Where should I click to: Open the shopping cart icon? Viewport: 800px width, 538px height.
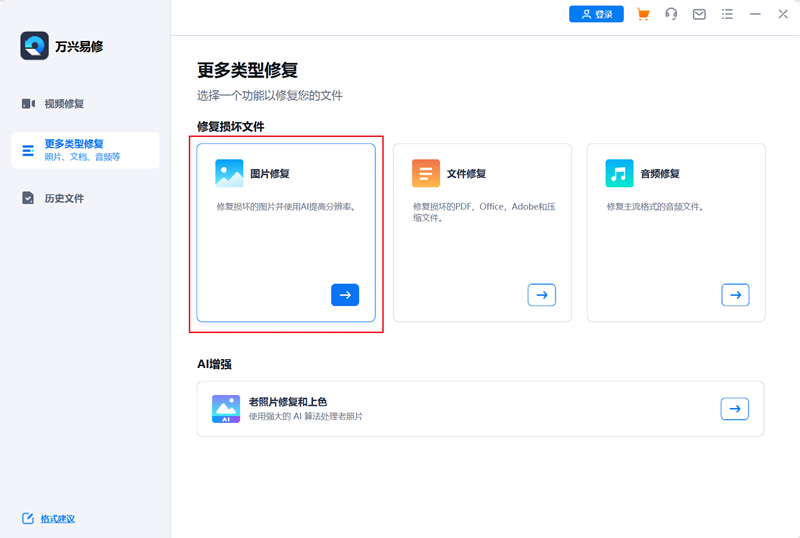(643, 14)
